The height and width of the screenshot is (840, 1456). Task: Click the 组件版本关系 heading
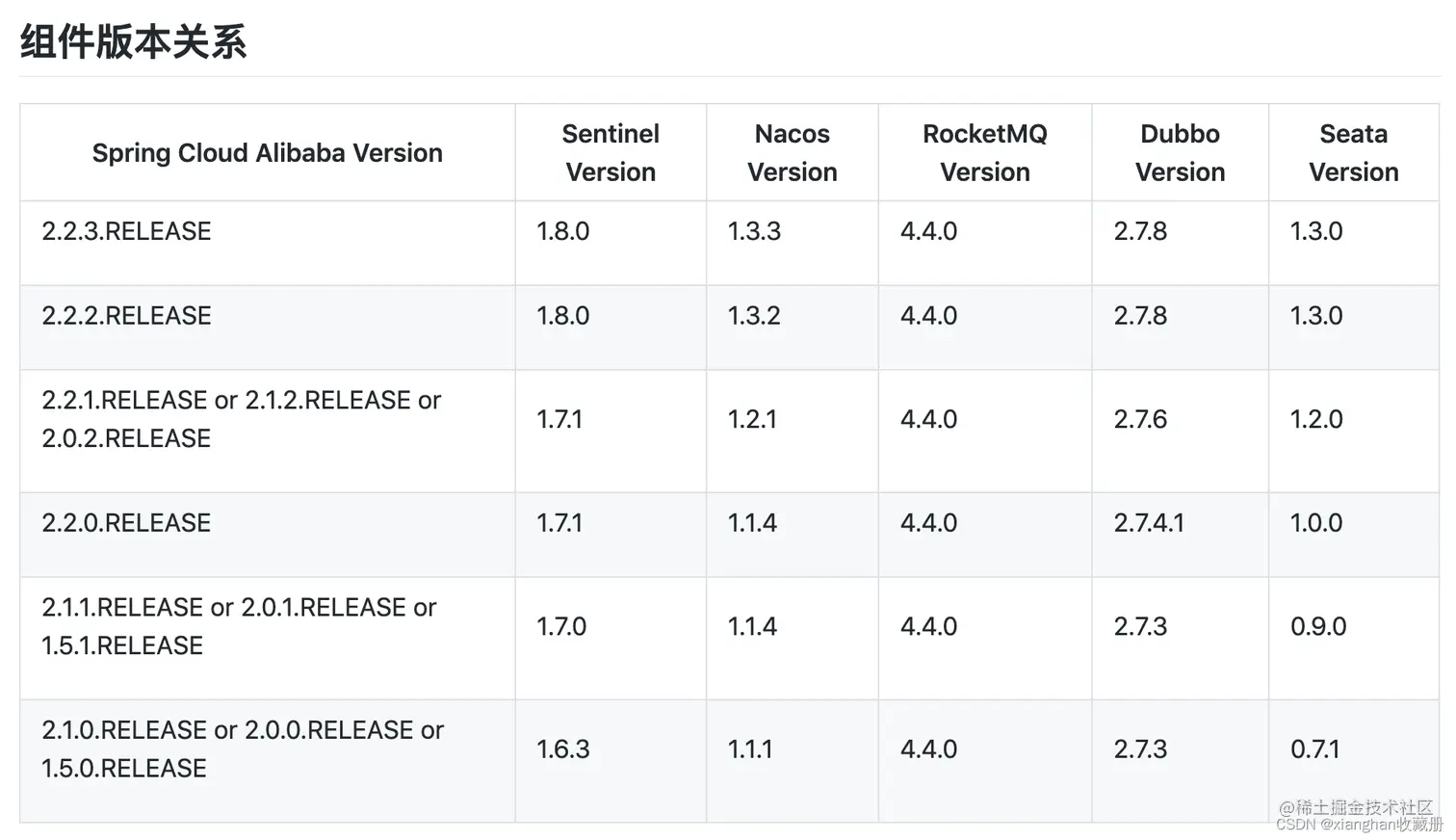tap(134, 42)
